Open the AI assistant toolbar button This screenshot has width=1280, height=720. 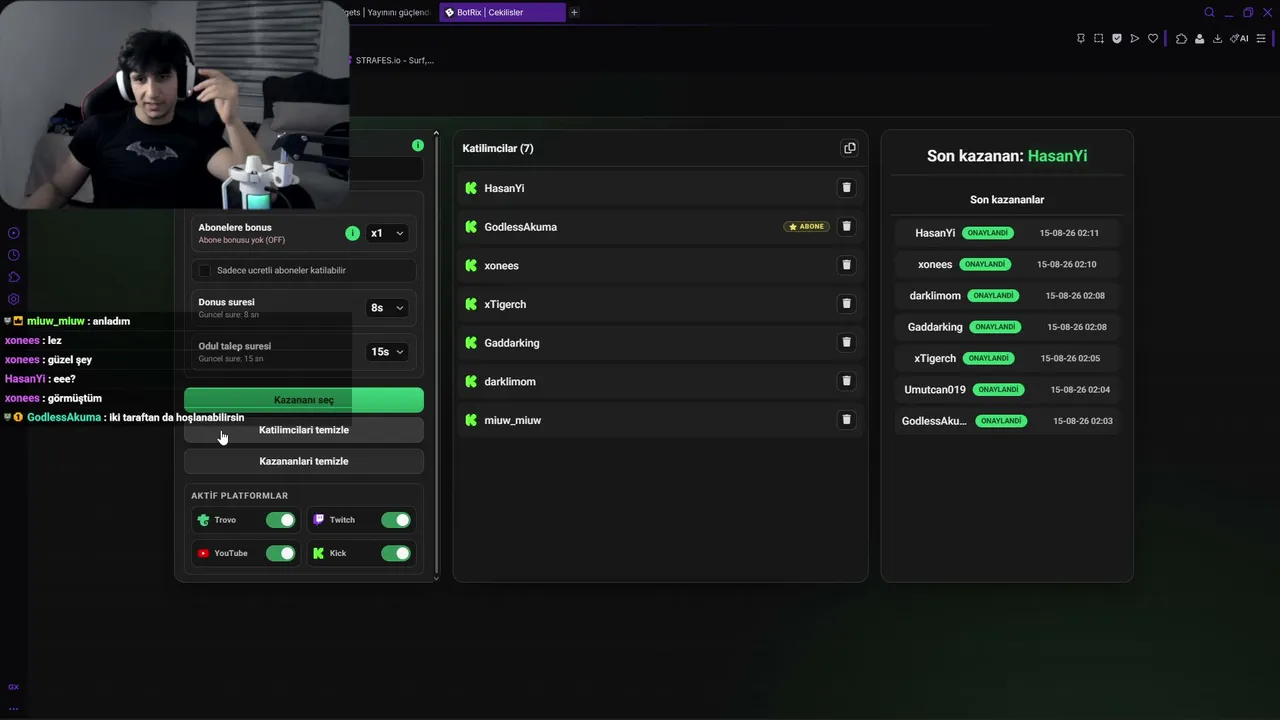pos(1239,39)
